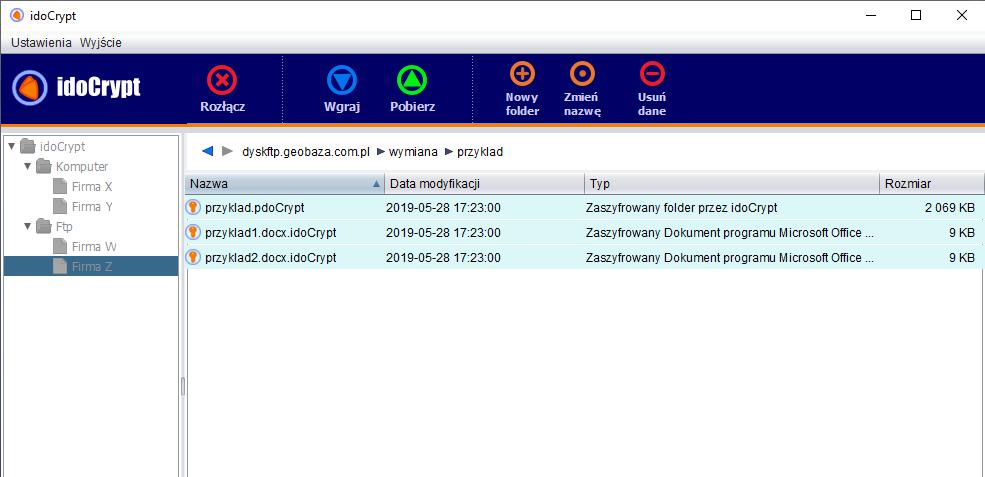Viewport: 985px width, 477px height.
Task: Go to wymiana in breadcrumb path
Action: tap(413, 152)
